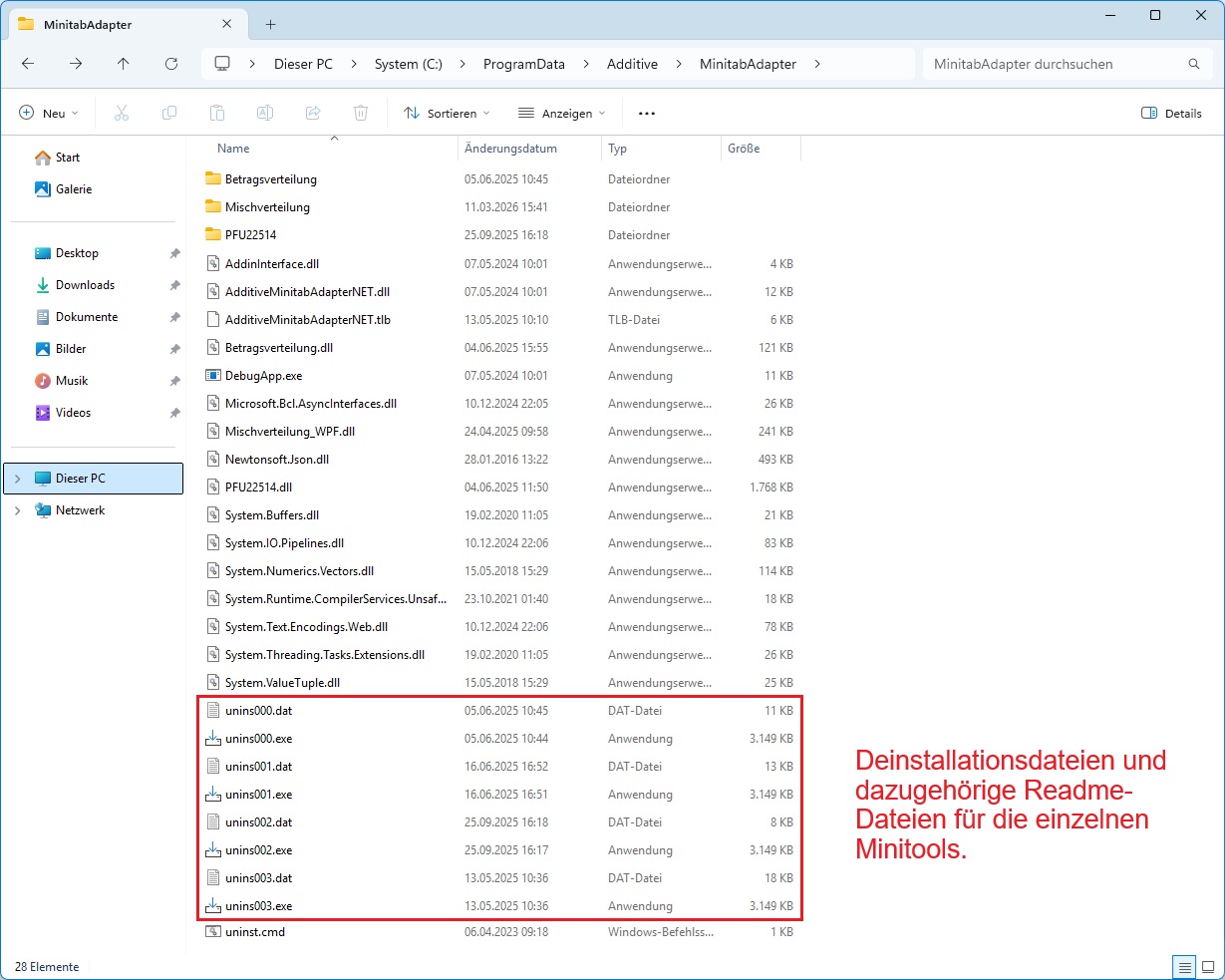Viewport: 1225px width, 980px height.
Task: Open the Anzeigen dropdown
Action: pyautogui.click(x=561, y=113)
